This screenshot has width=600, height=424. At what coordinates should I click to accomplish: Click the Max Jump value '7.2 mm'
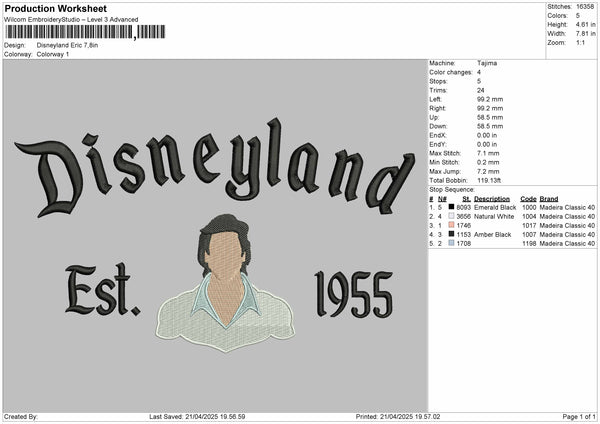488,171
